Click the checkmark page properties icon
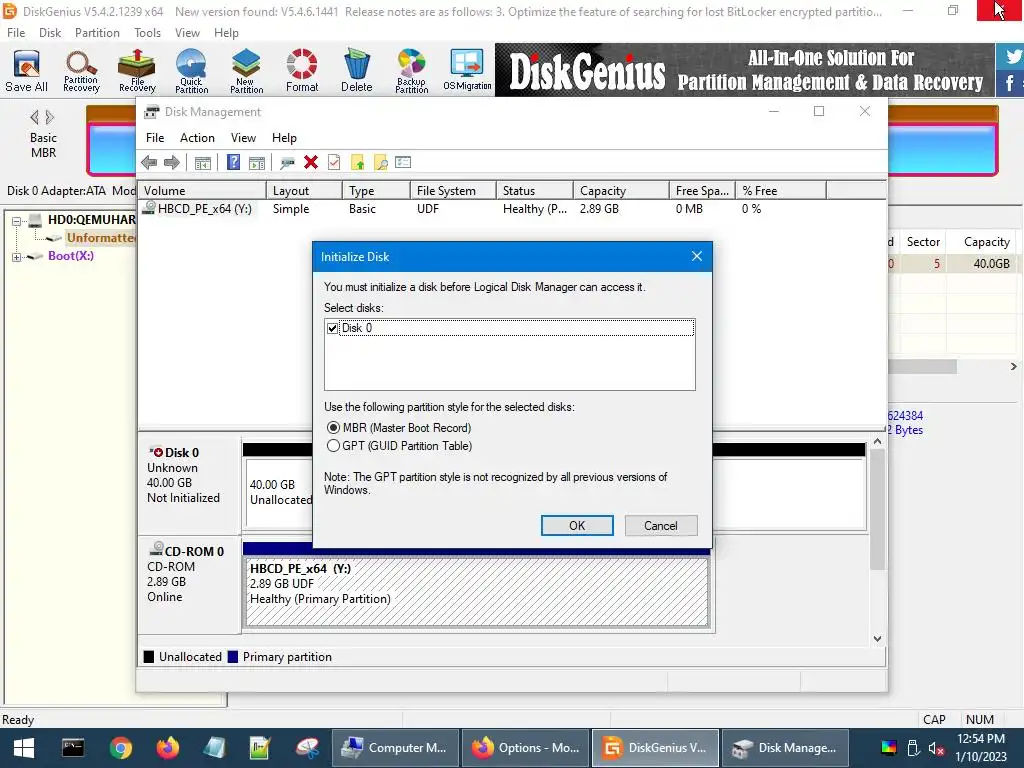 [x=334, y=163]
